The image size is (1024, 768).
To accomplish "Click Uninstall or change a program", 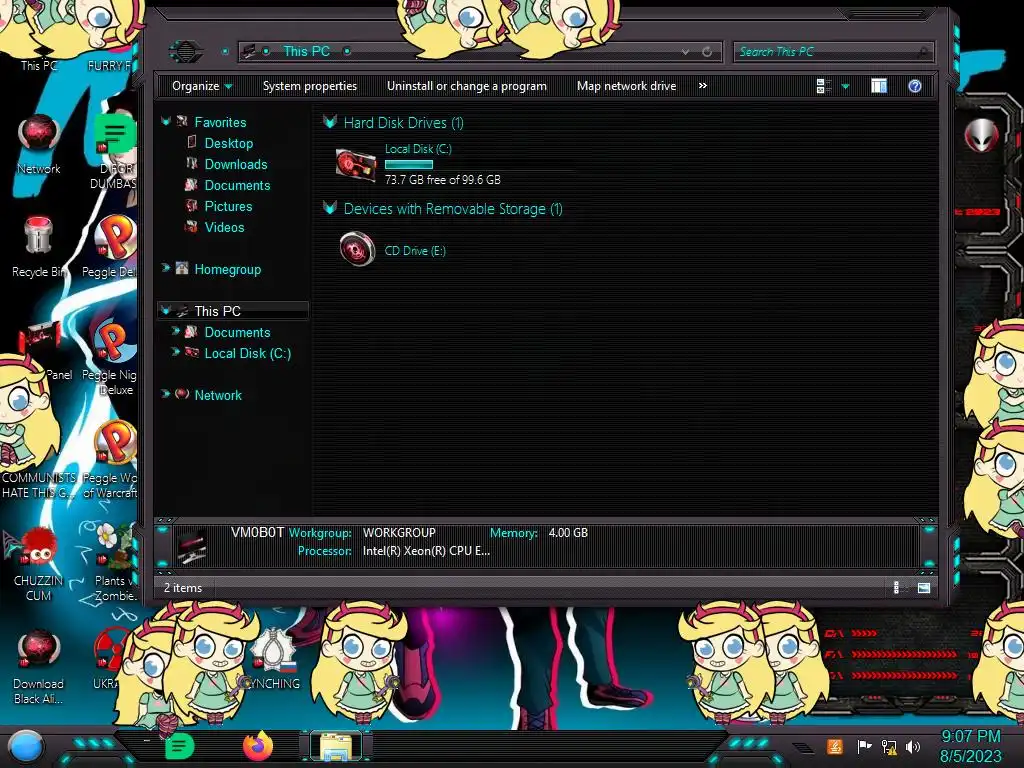I will 466,86.
